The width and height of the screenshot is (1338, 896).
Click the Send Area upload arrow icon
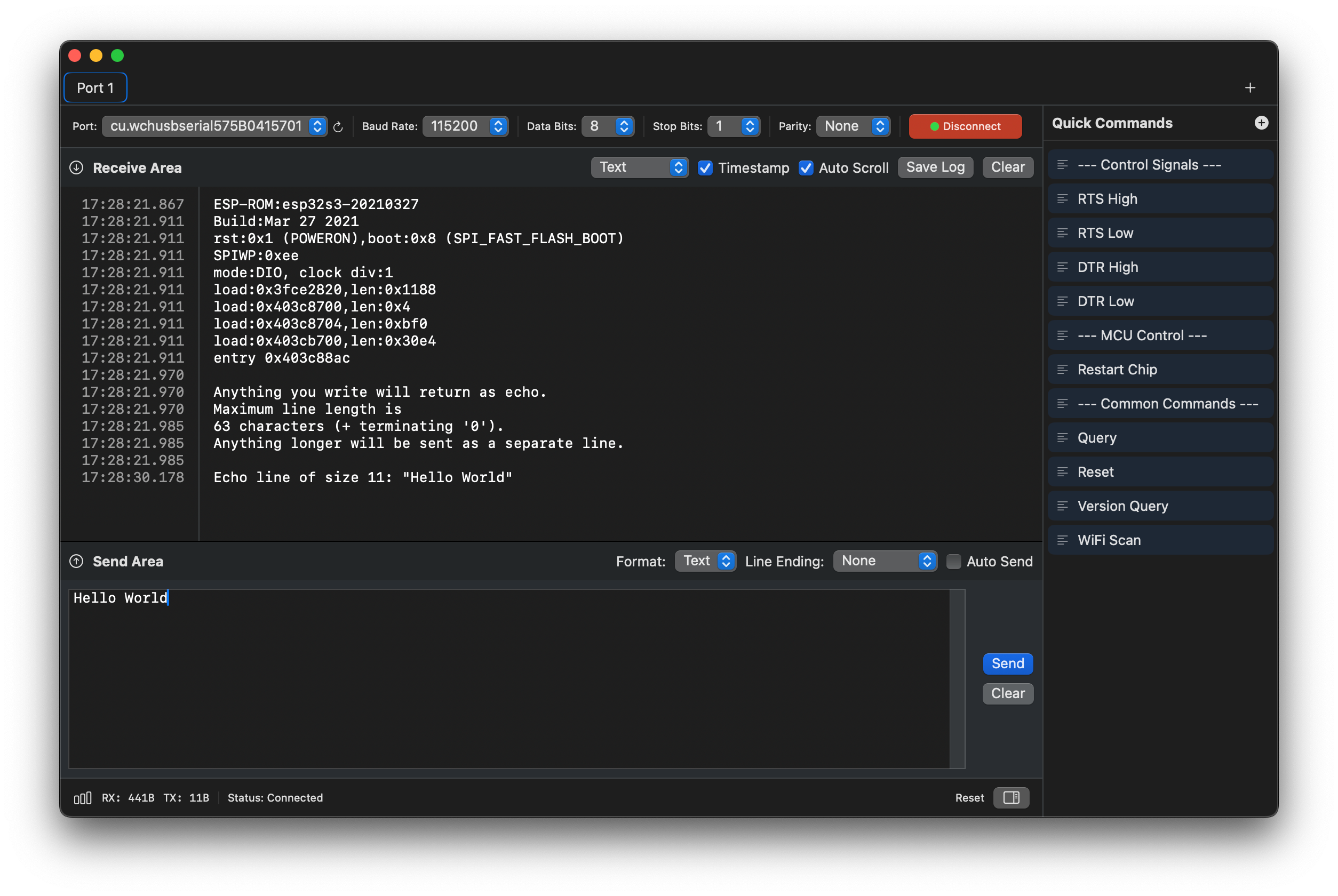pyautogui.click(x=77, y=562)
